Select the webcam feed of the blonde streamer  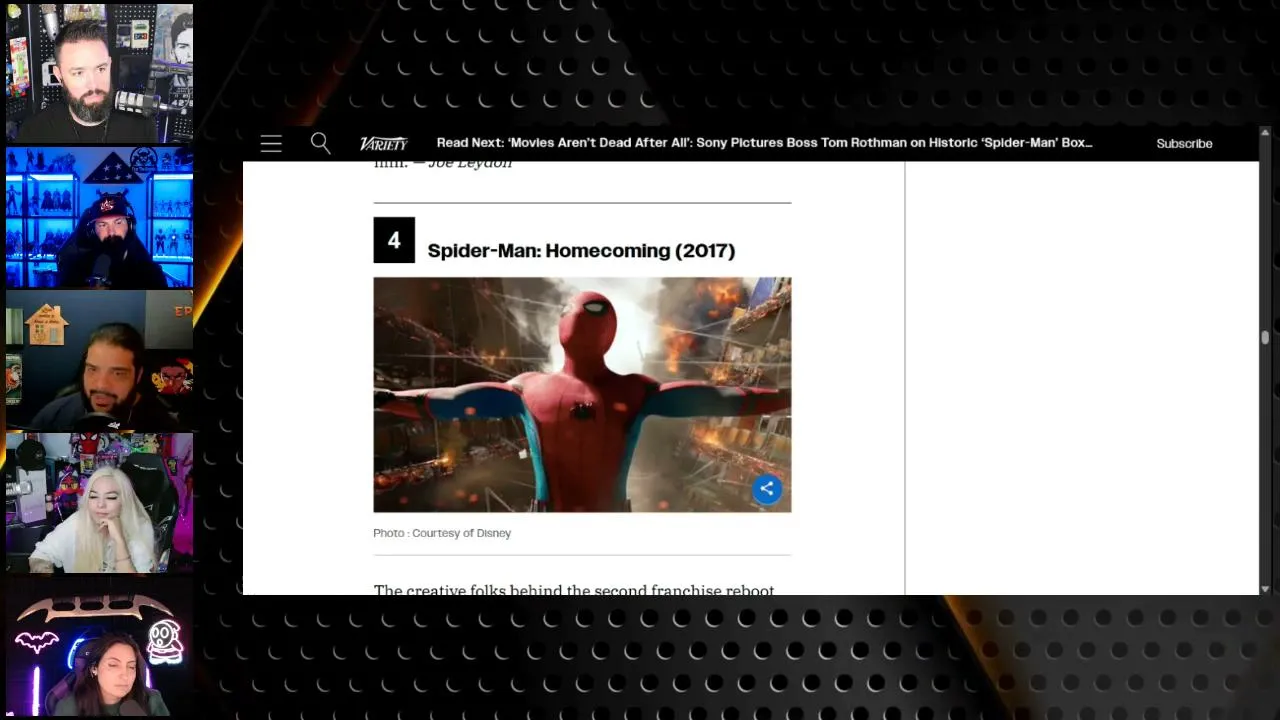(100, 503)
